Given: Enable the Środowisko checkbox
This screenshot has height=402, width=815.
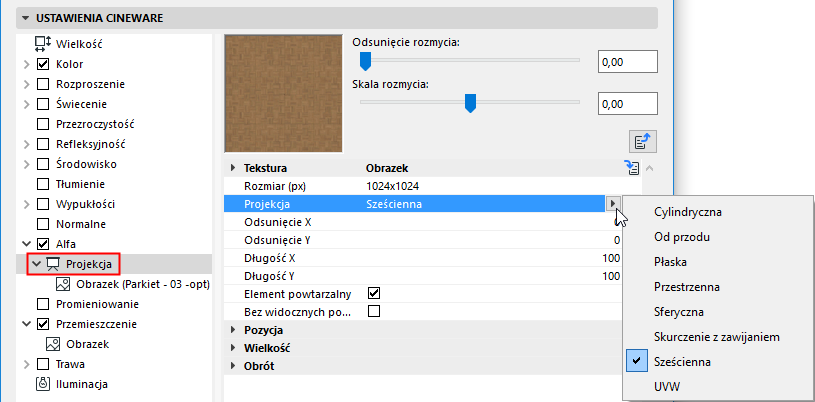Looking at the screenshot, I should pos(43,164).
